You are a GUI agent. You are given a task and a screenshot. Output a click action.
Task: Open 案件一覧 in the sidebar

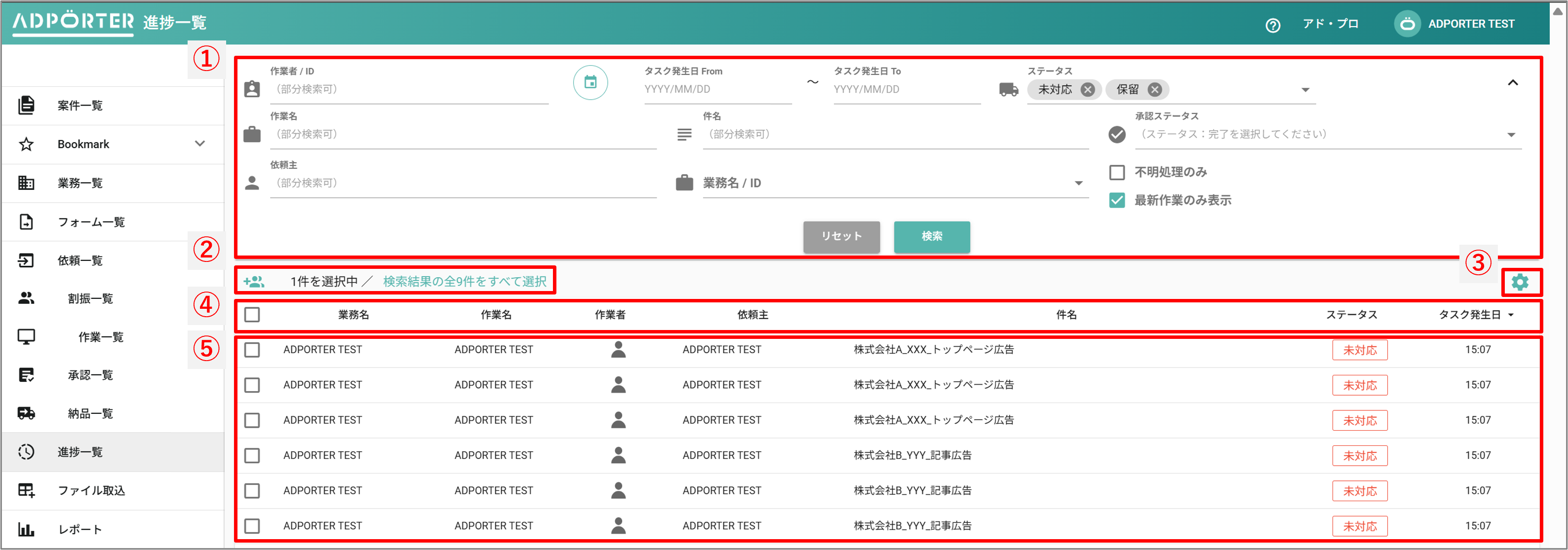coord(80,106)
